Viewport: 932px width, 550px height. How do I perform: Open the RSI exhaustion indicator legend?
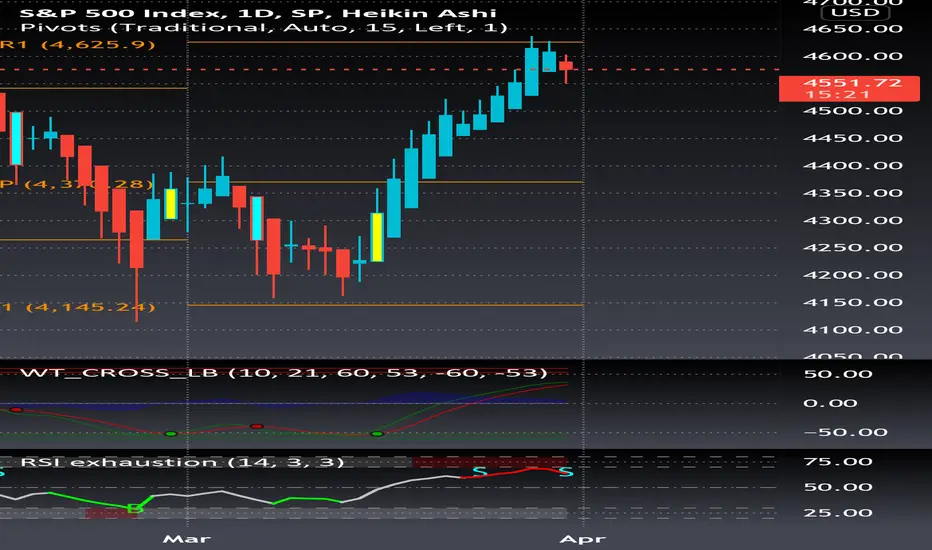[182, 462]
